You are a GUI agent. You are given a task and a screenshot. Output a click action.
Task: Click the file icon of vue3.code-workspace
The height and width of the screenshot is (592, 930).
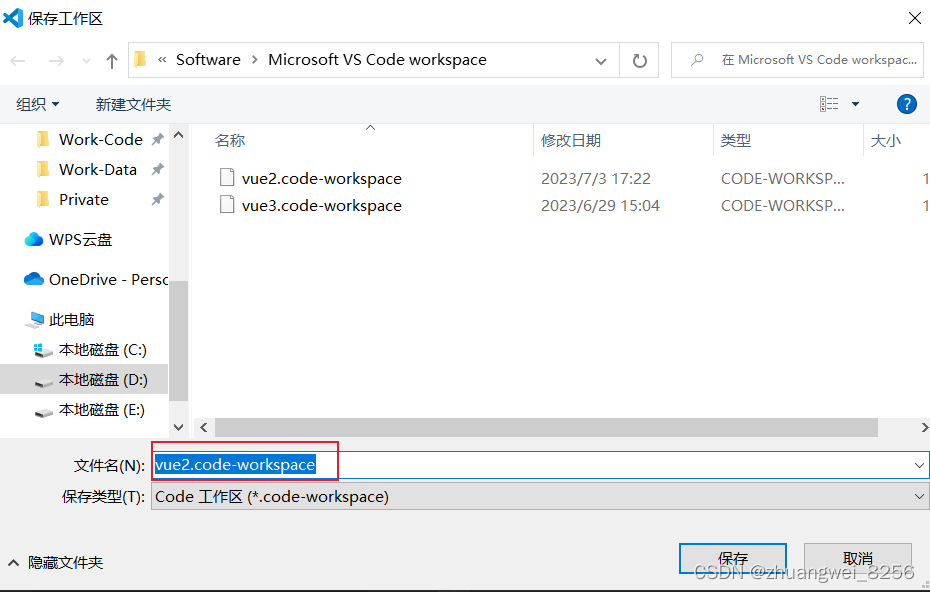pos(227,204)
